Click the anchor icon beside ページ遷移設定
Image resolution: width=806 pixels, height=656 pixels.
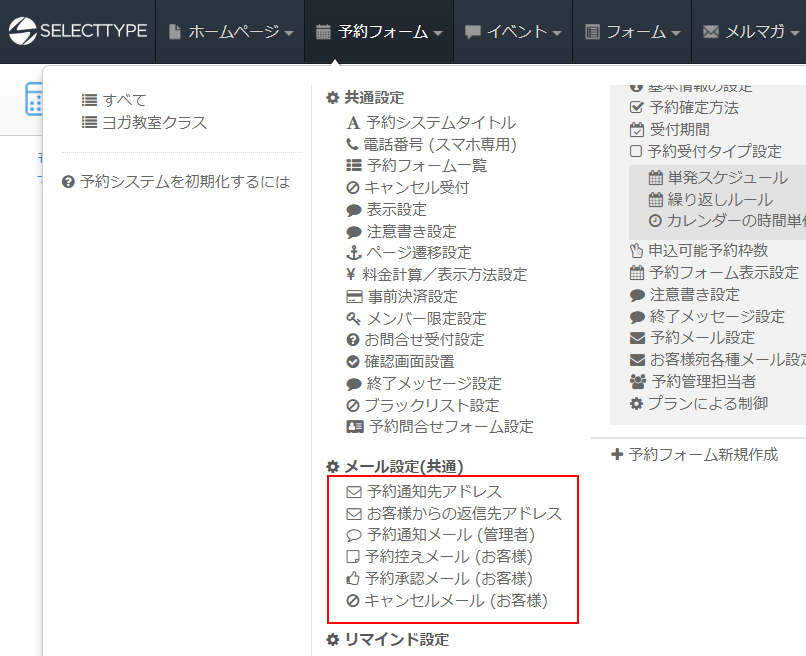[353, 253]
